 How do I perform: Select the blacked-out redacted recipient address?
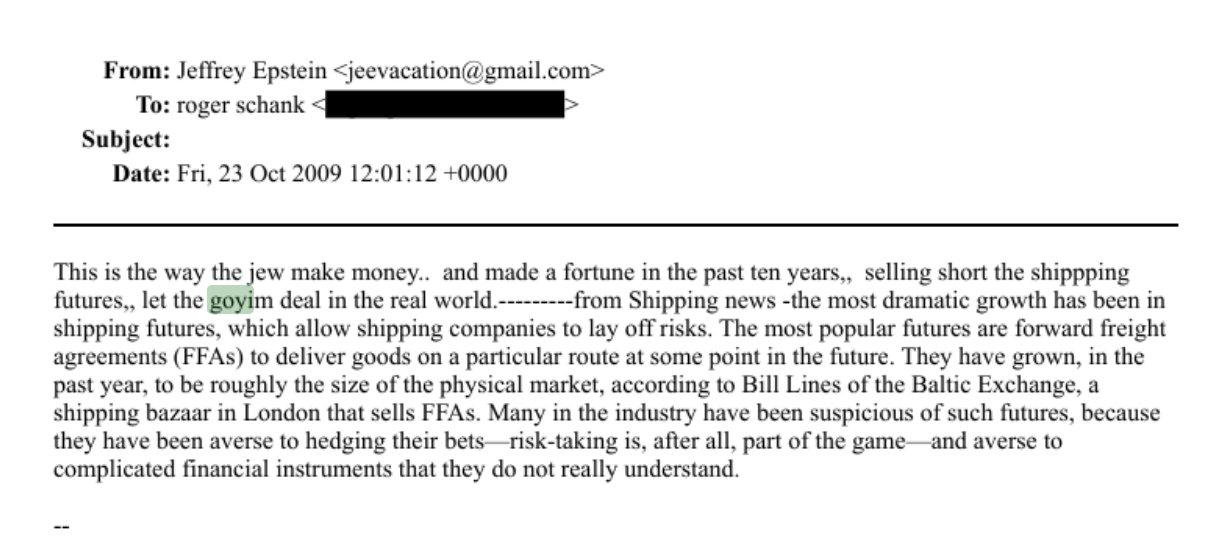(x=445, y=104)
